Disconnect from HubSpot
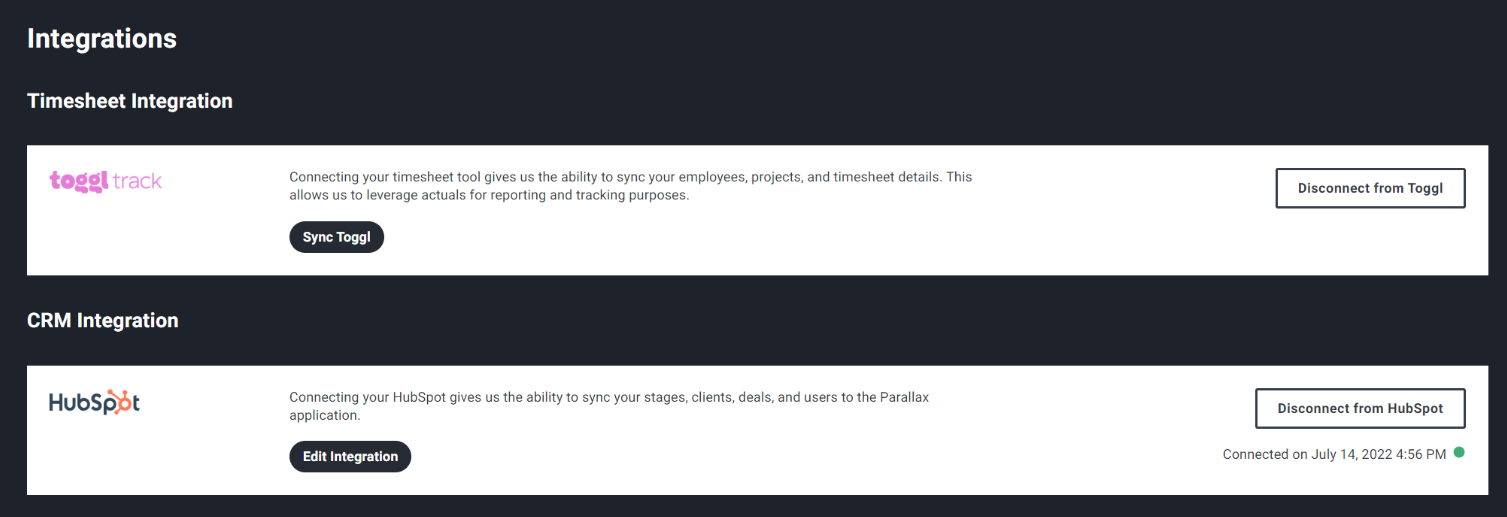 1360,408
